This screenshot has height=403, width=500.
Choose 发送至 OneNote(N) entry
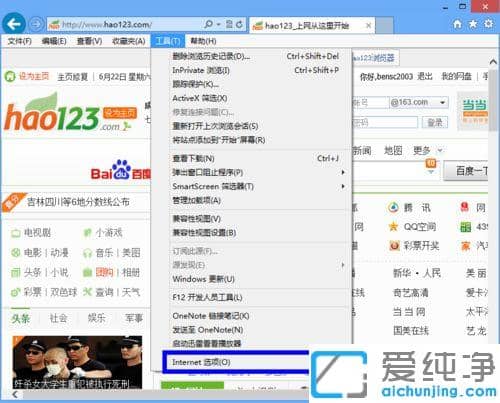256,330
